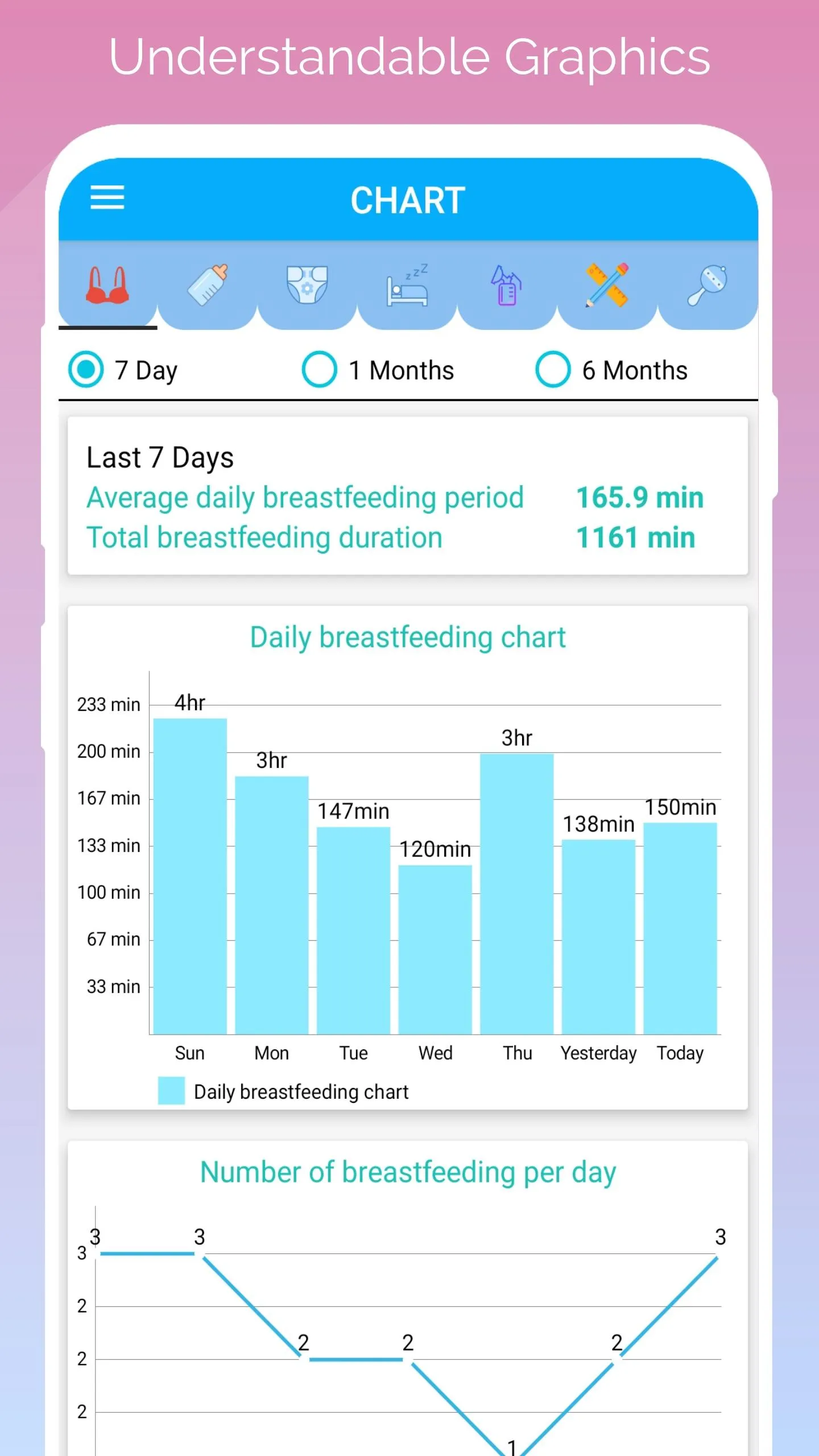
Task: Select the 6 Months radio button
Action: (x=552, y=370)
